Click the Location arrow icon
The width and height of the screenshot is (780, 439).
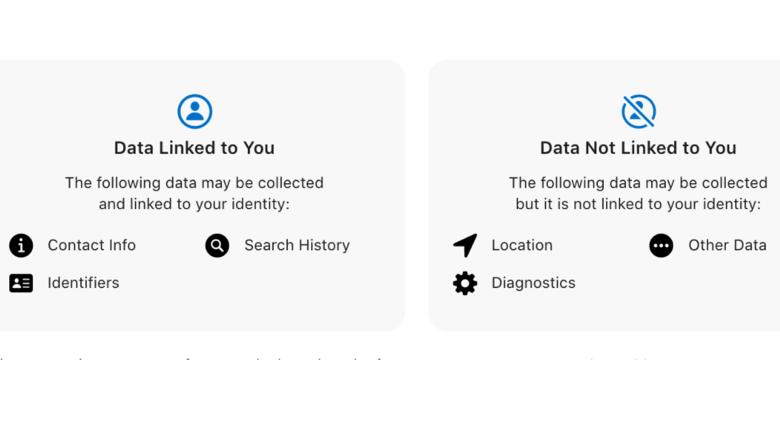pos(465,245)
